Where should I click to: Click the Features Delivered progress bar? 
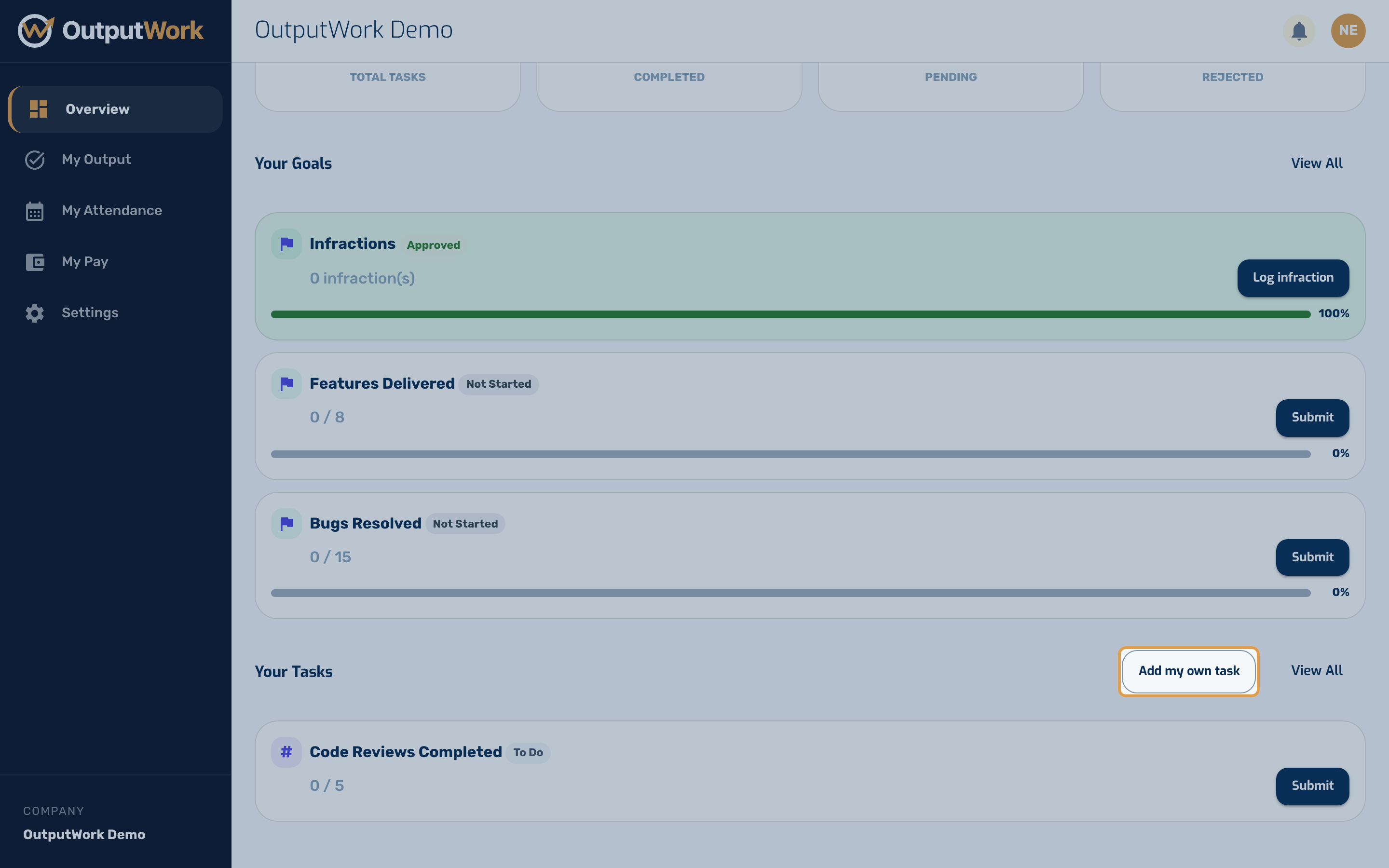pos(790,454)
